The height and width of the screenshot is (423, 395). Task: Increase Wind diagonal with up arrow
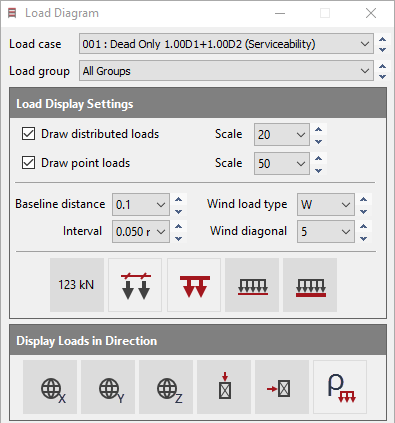click(x=364, y=226)
